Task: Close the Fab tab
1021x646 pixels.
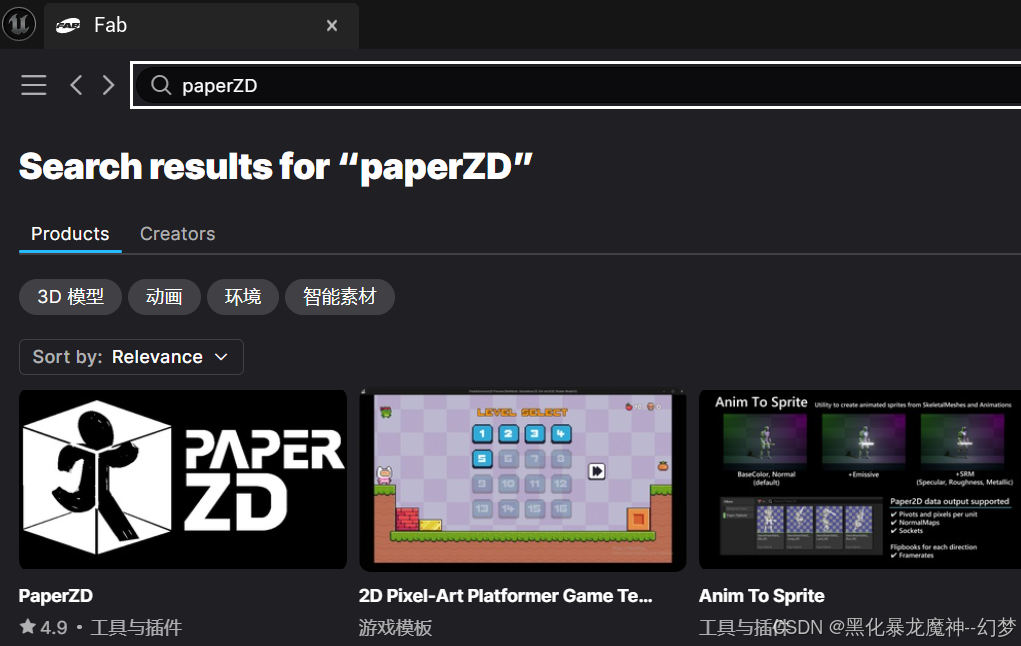Action: pos(332,25)
